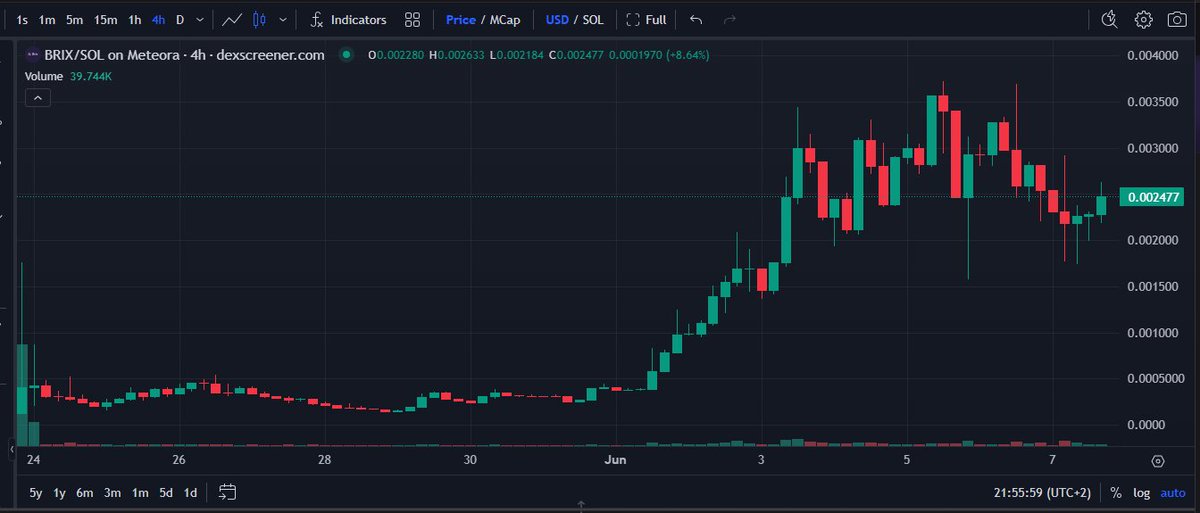Open the time axis settings icon

pyautogui.click(x=1157, y=461)
